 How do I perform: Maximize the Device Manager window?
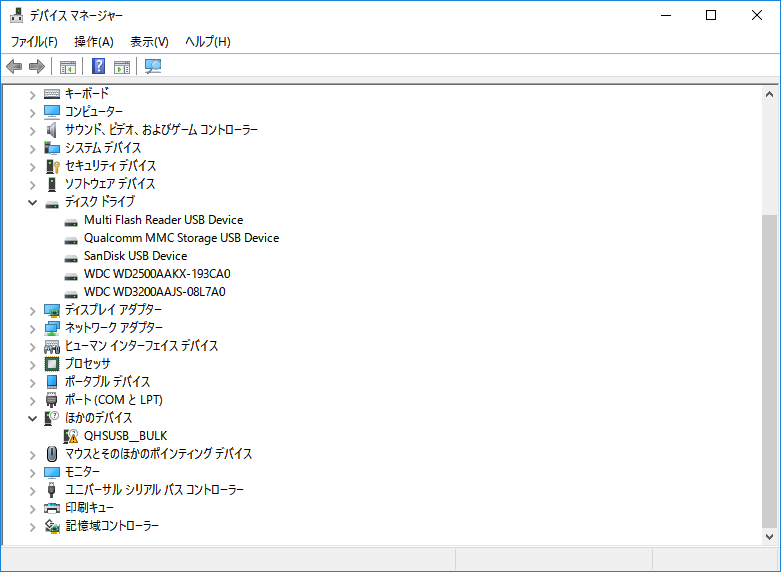(711, 15)
